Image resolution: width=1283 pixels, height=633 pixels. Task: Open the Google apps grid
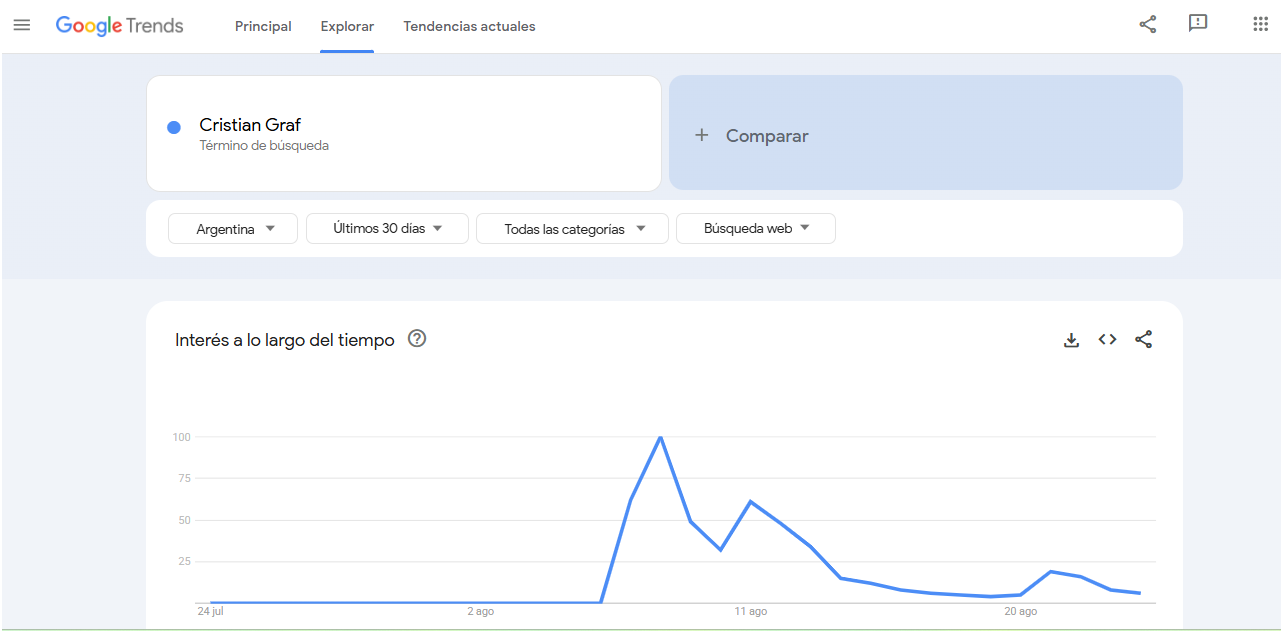pos(1260,25)
